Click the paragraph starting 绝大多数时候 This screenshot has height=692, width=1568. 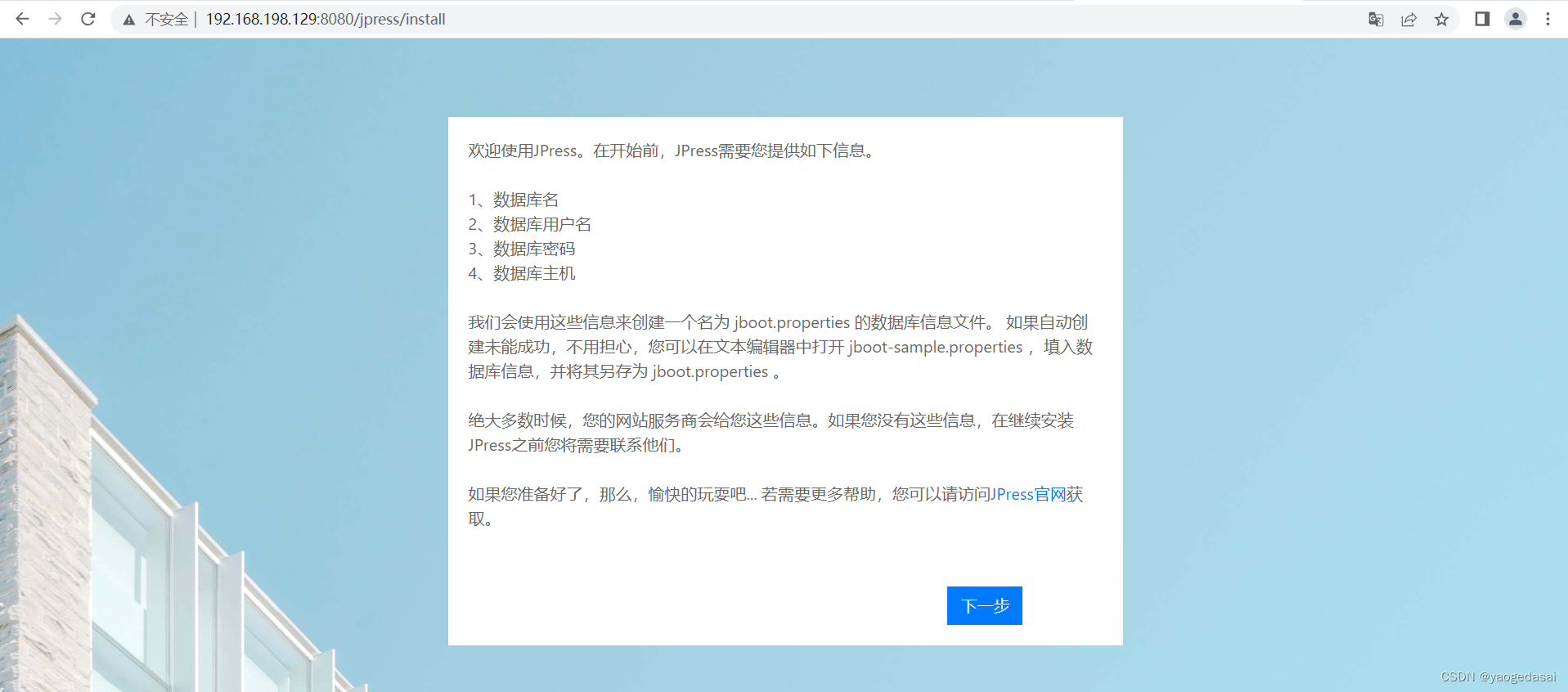tap(771, 433)
